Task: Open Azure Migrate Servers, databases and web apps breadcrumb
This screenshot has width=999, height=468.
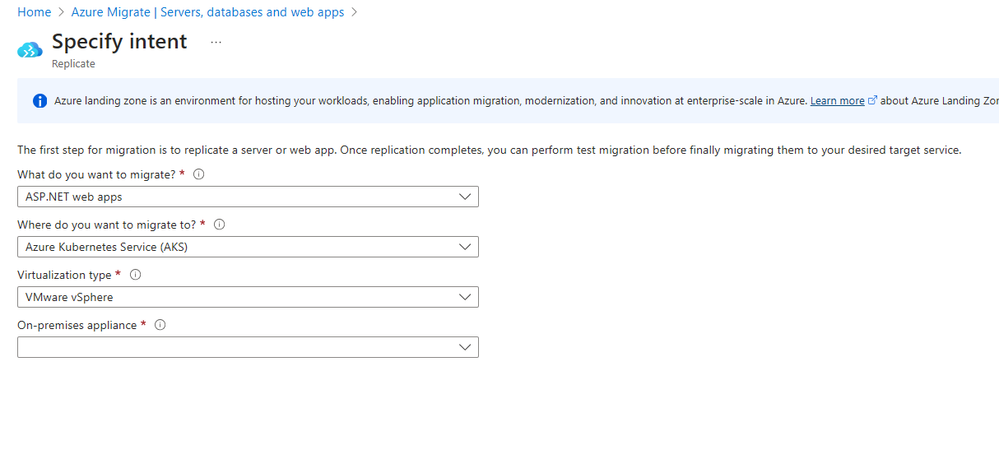Action: click(208, 12)
